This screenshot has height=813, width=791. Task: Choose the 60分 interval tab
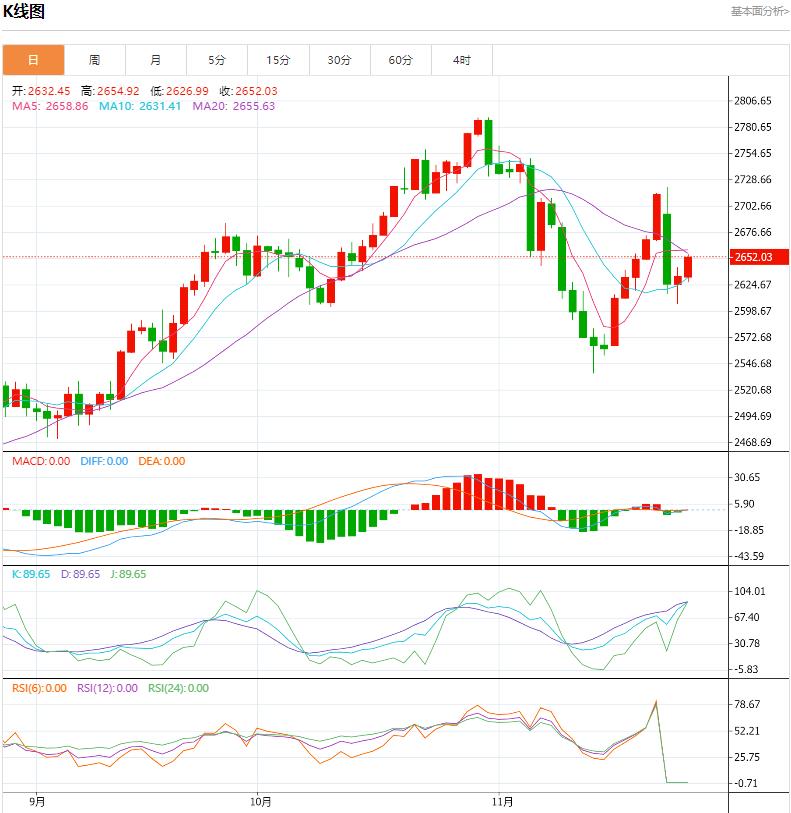[x=401, y=60]
